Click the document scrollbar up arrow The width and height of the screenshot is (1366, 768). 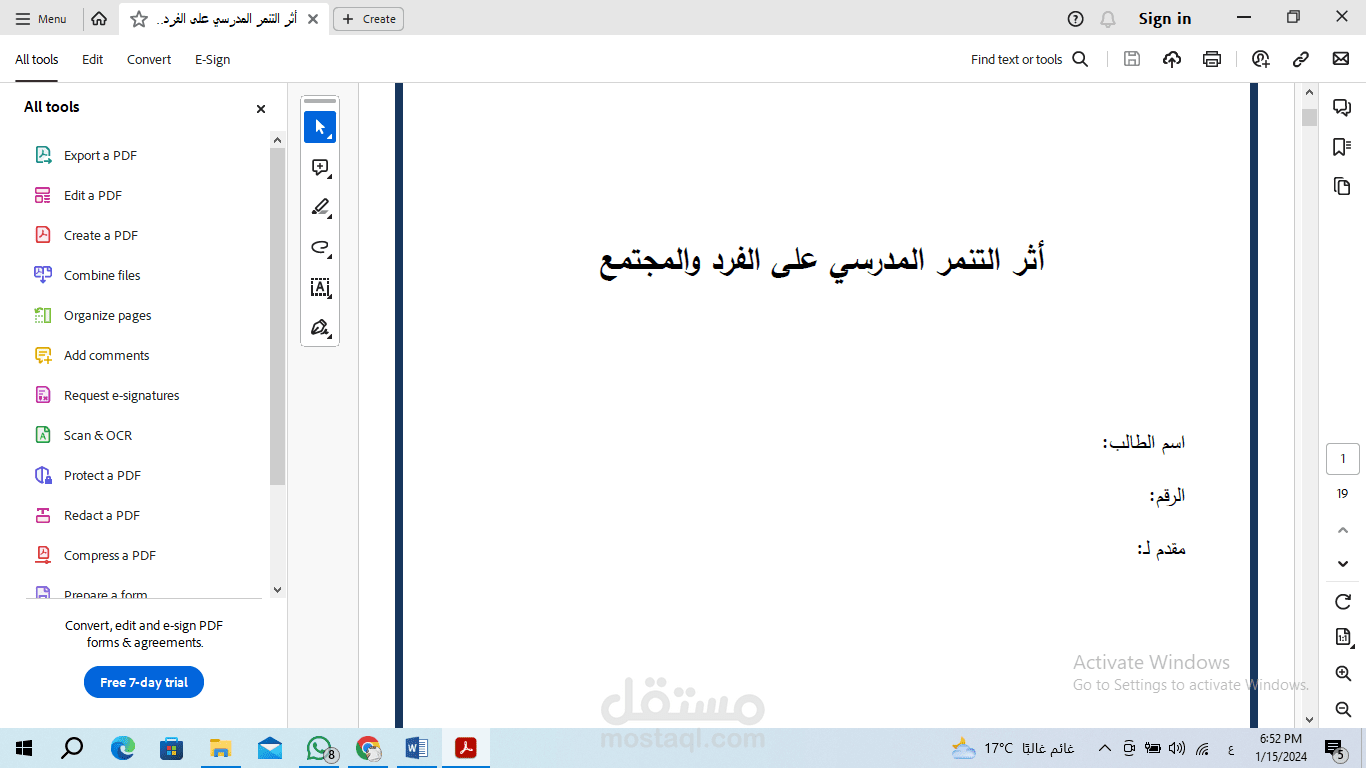tap(1310, 92)
